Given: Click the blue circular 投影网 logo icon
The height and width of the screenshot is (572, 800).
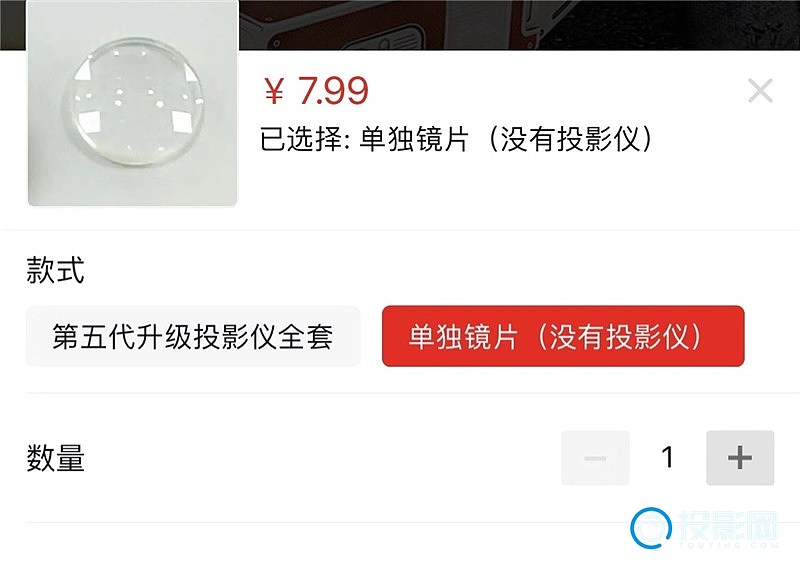Looking at the screenshot, I should [651, 528].
